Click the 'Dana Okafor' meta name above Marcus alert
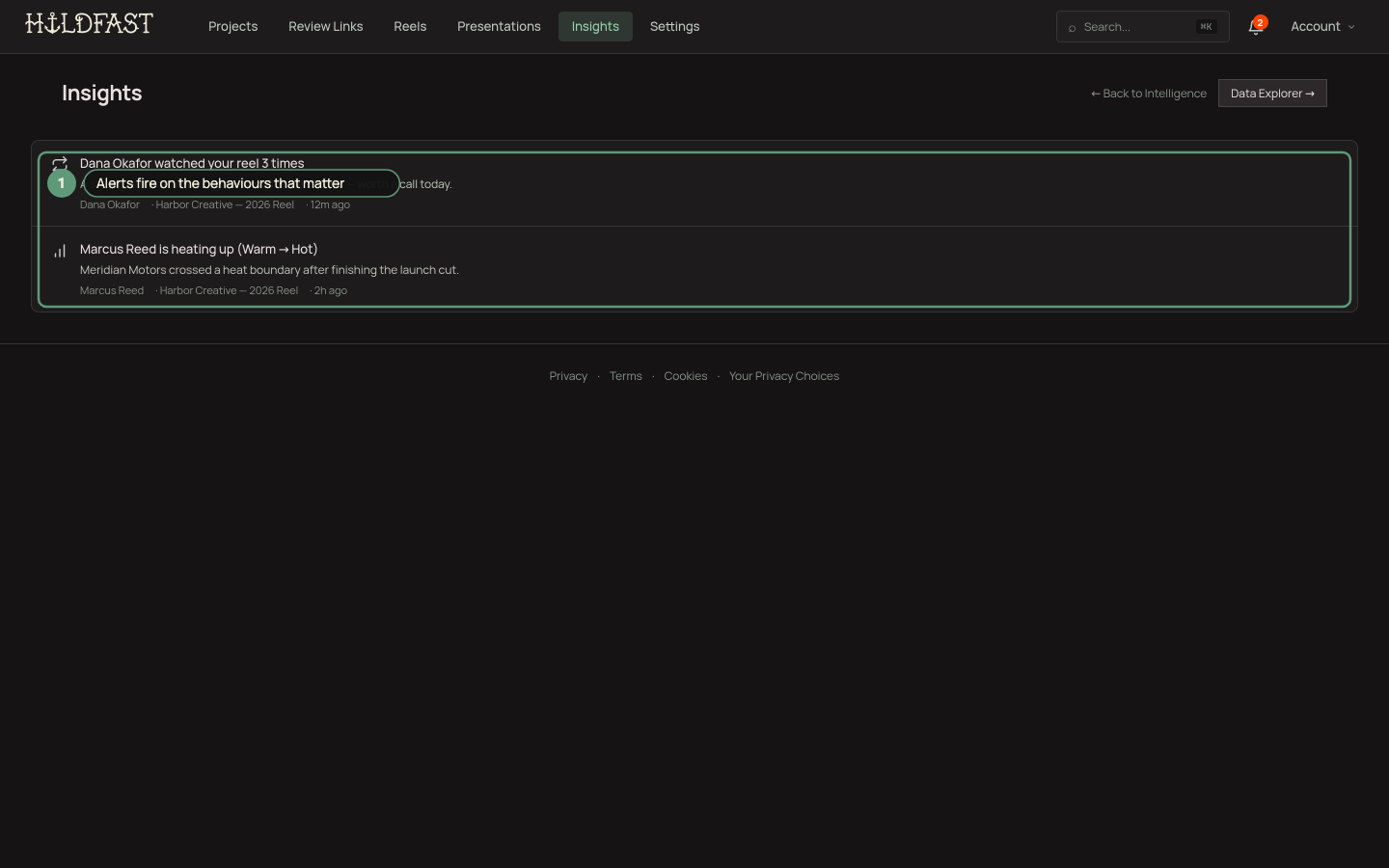The height and width of the screenshot is (868, 1389). pyautogui.click(x=110, y=204)
